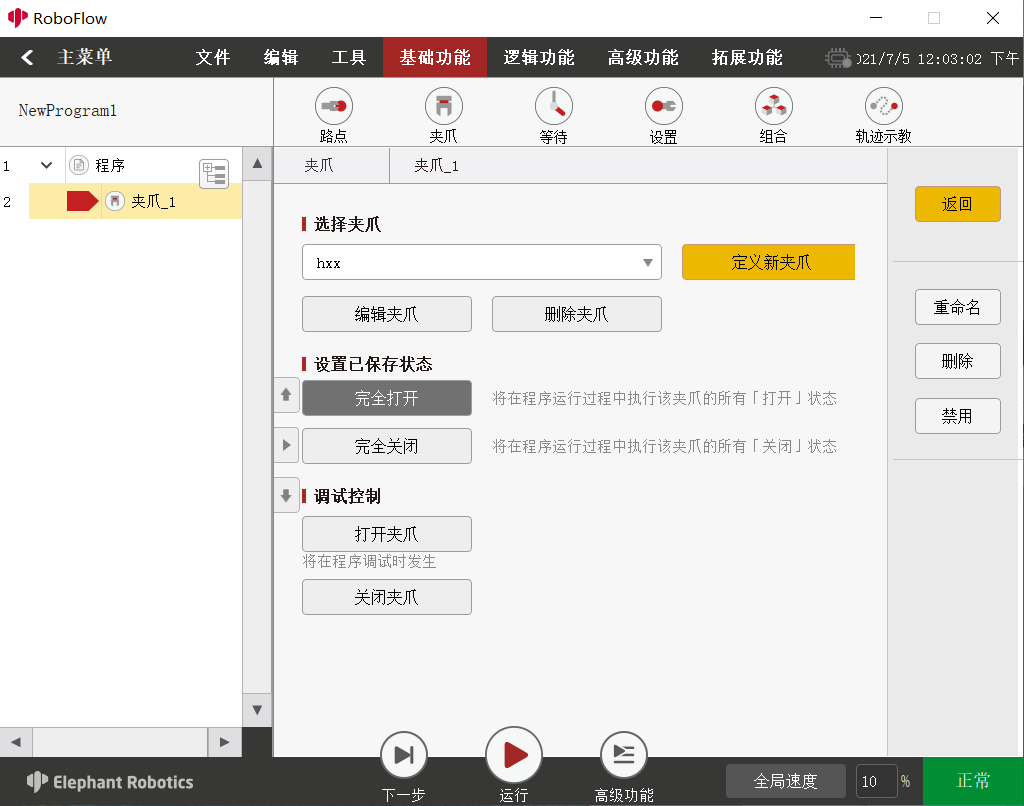Image resolution: width=1024 pixels, height=806 pixels.
Task: Open 轨迹示教 trajectory teaching tool
Action: 884,116
